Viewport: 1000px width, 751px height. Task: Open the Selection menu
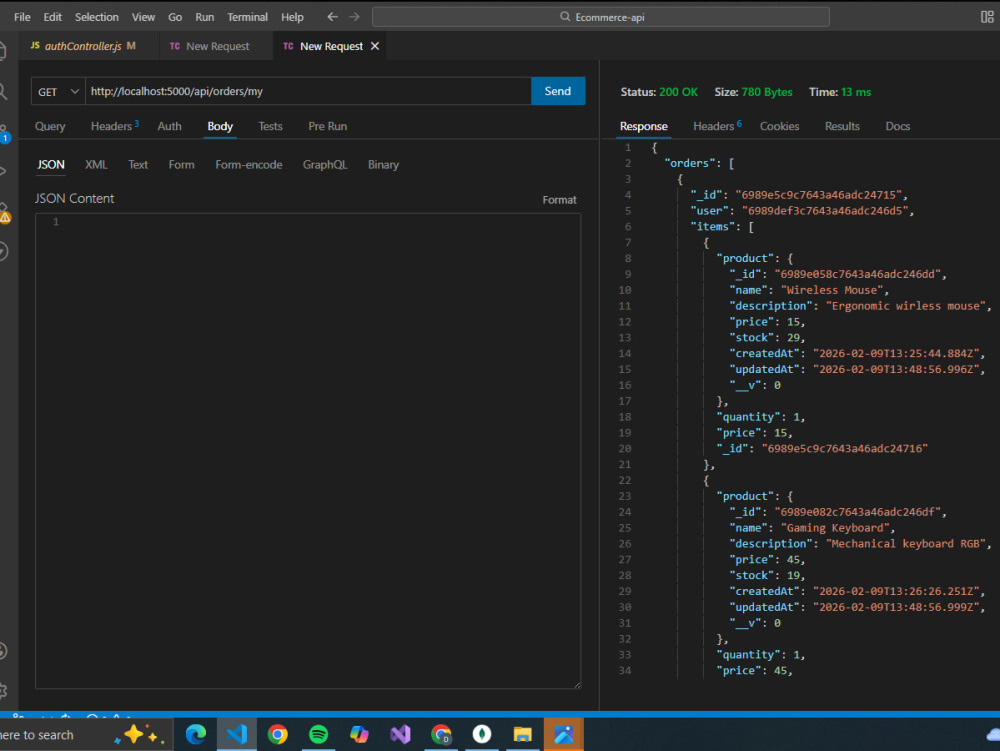(96, 17)
